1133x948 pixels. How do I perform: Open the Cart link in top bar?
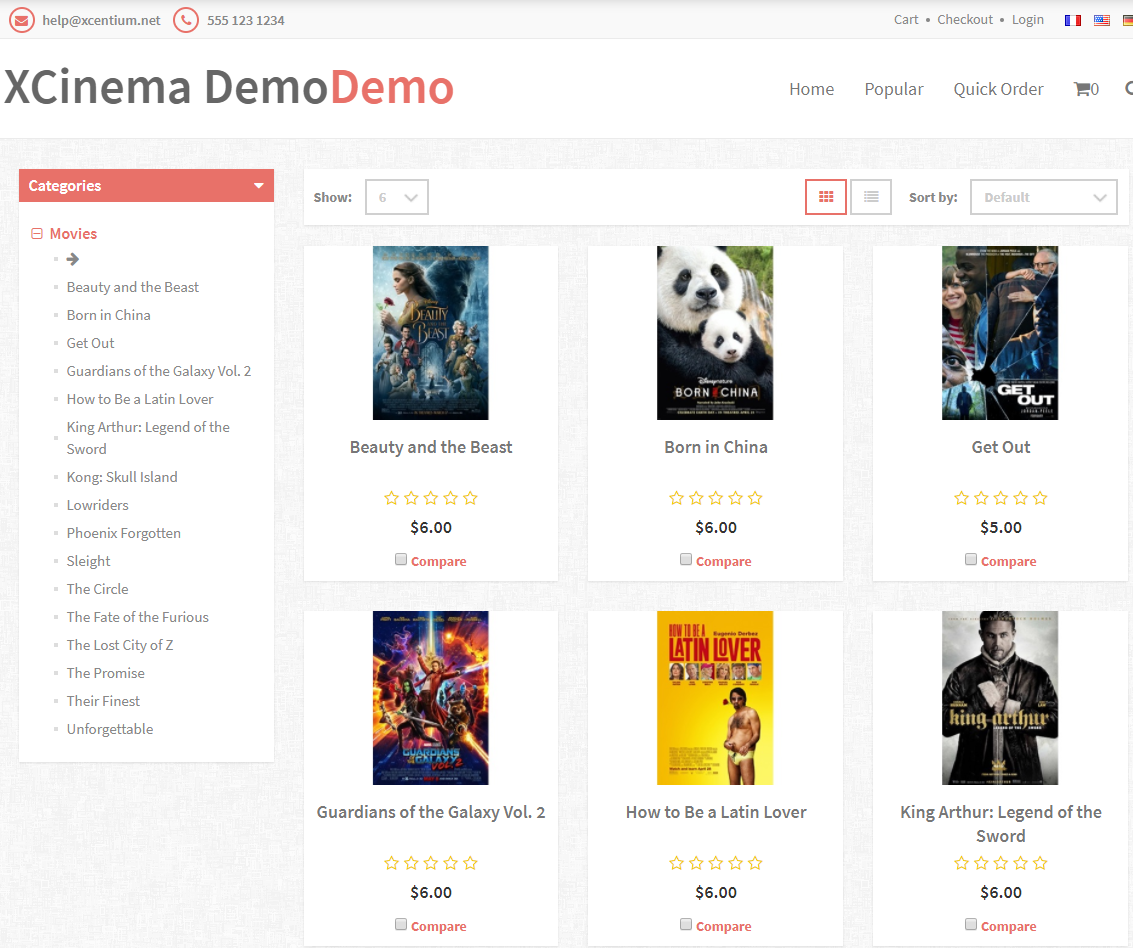coord(906,20)
